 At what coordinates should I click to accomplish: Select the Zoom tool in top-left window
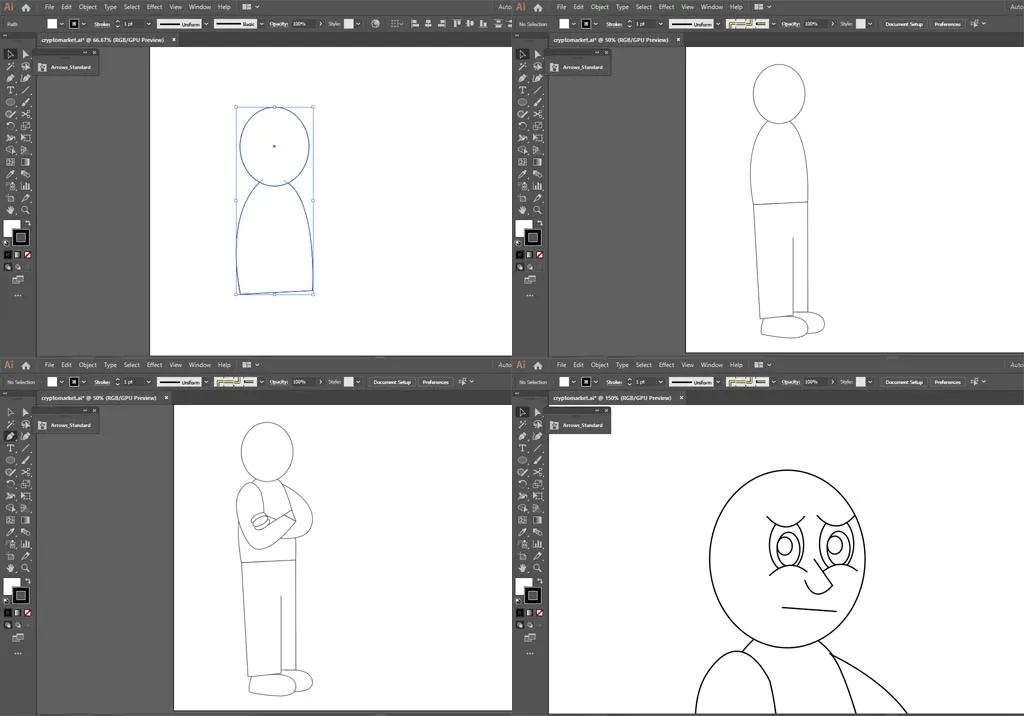25,210
